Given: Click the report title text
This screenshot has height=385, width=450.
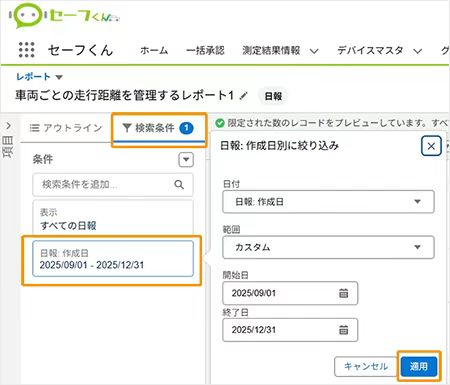Looking at the screenshot, I should tap(124, 96).
